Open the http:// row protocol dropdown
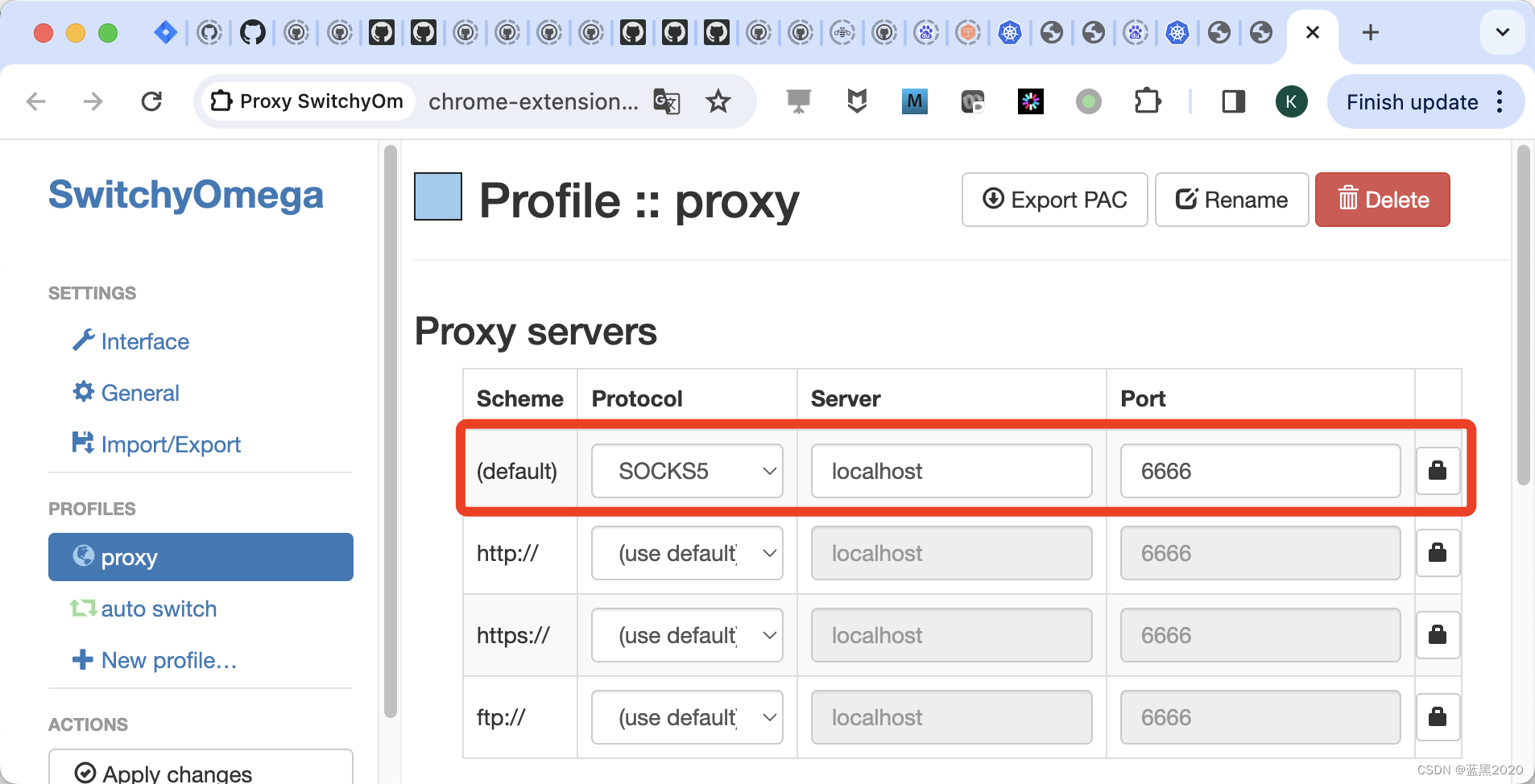This screenshot has height=784, width=1535. coord(687,553)
